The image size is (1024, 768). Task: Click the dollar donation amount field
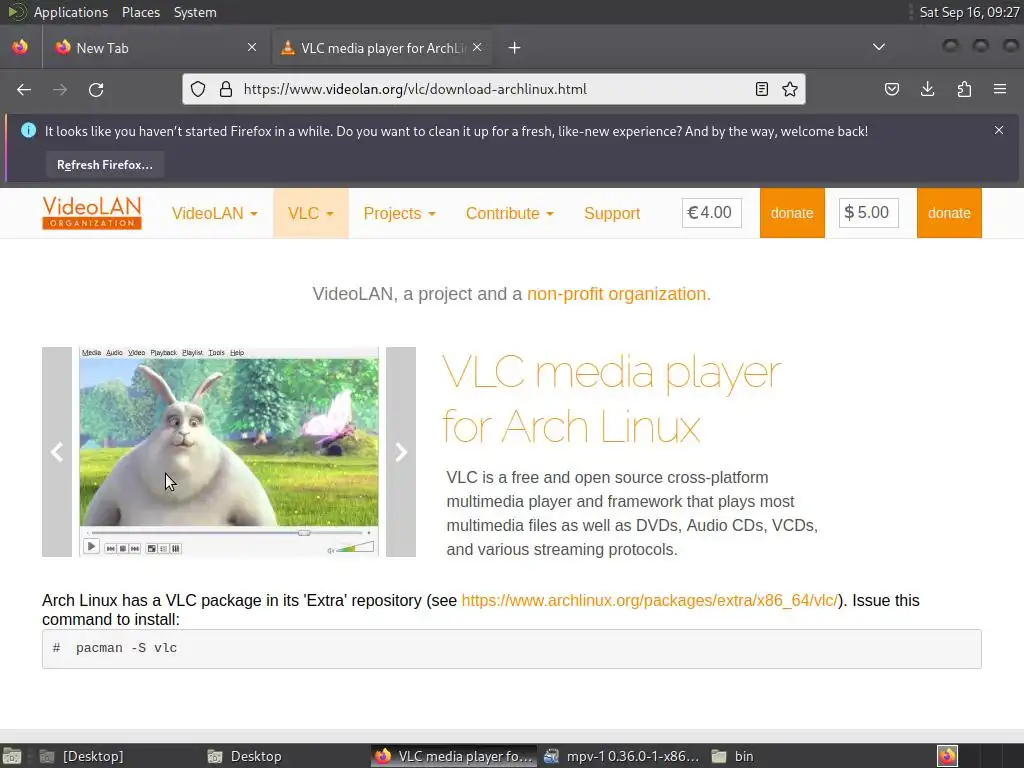coord(869,213)
